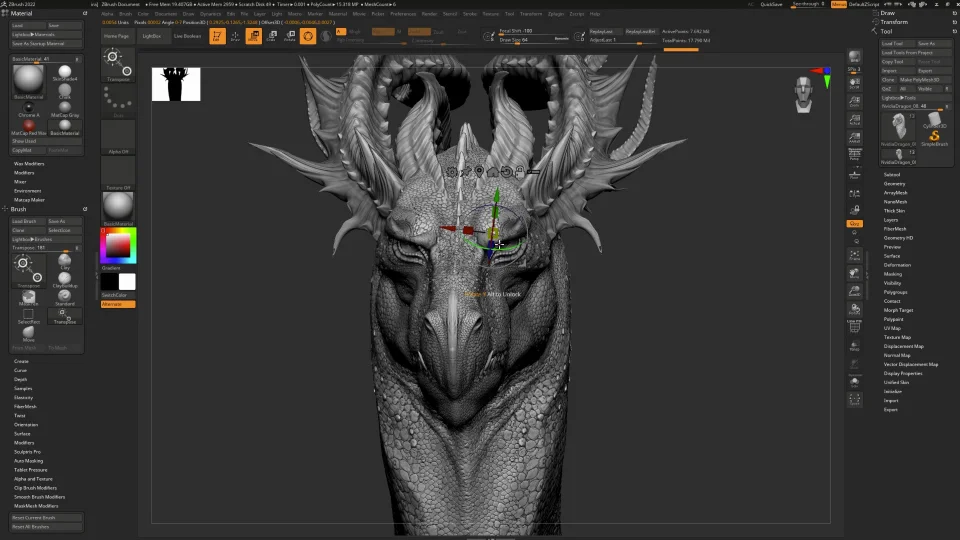Click Make PolyMesh3D button

tap(925, 80)
